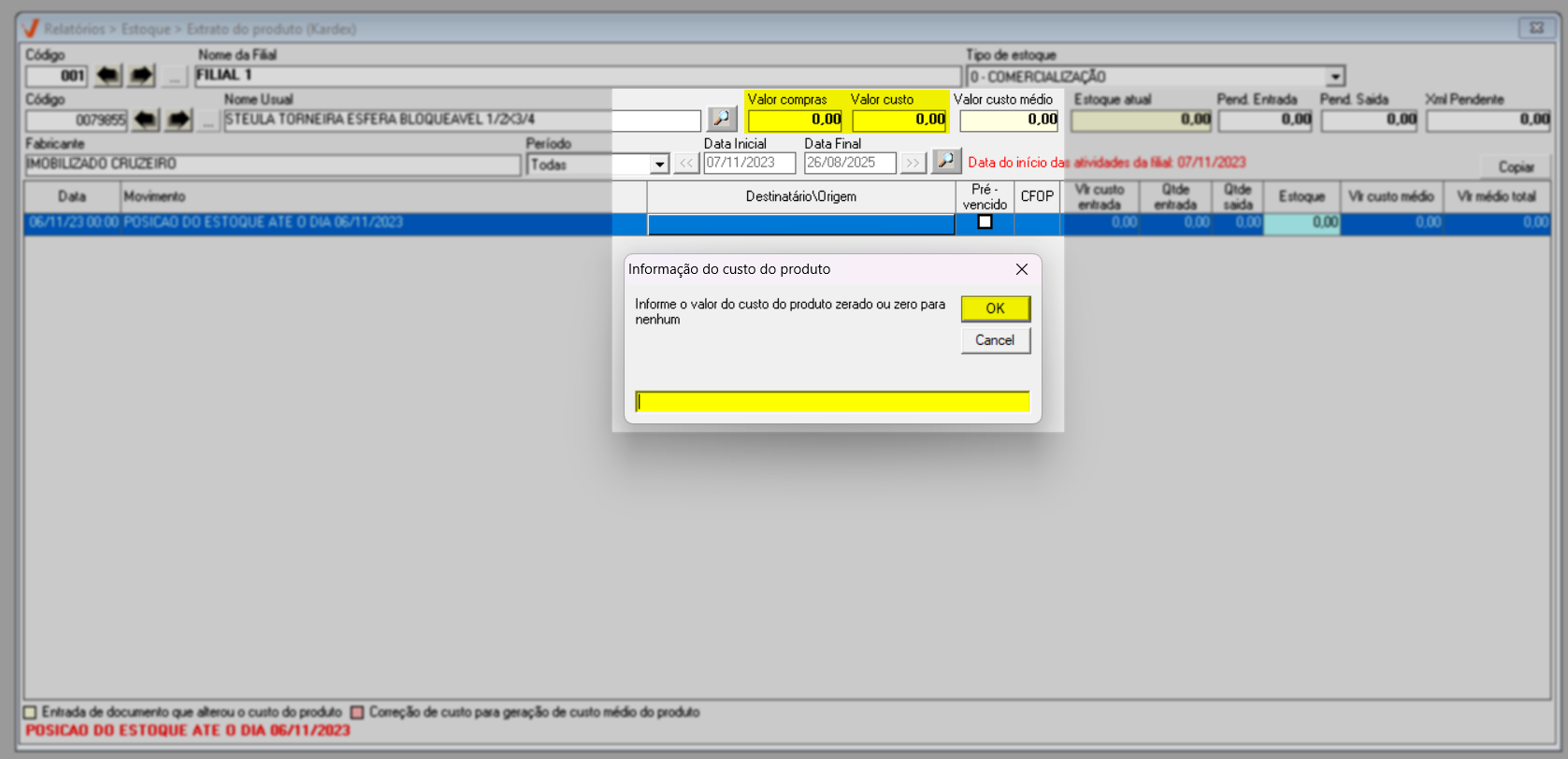Click the Estoque atual field
Image resolution: width=1568 pixels, height=759 pixels.
(1142, 120)
